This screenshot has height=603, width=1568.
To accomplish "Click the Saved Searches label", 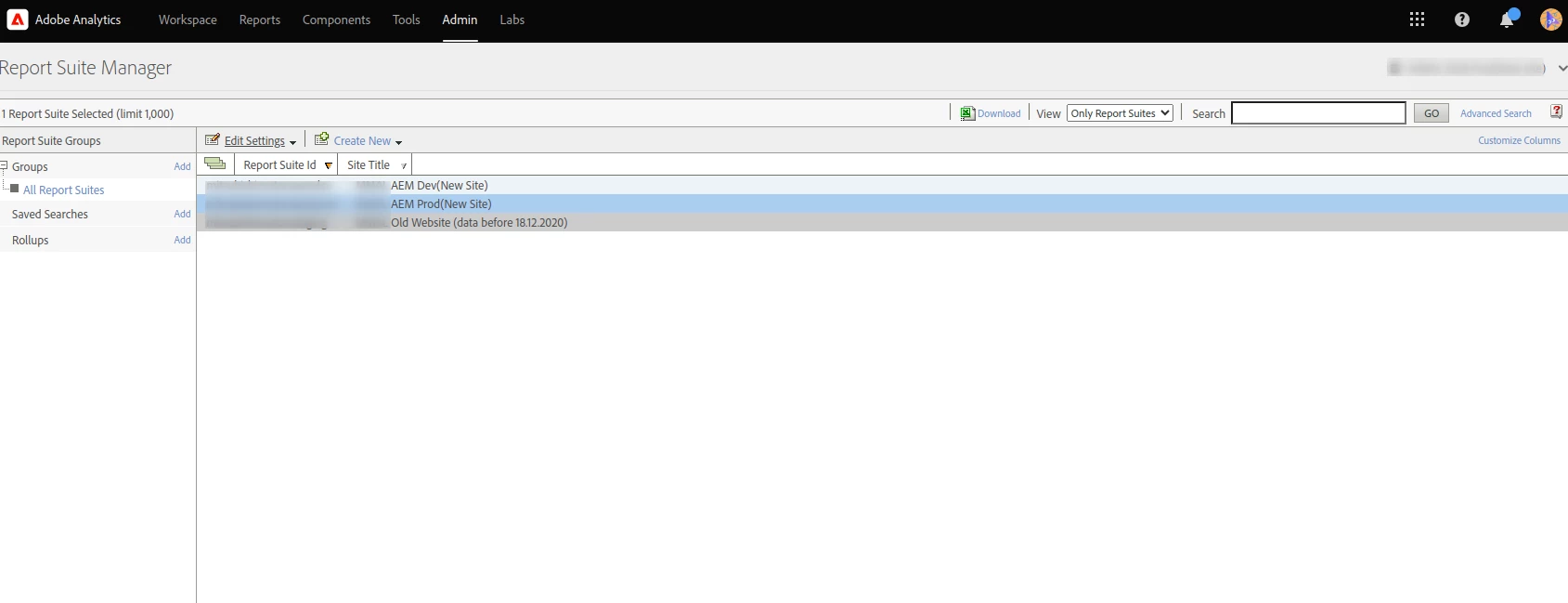I will [x=50, y=214].
